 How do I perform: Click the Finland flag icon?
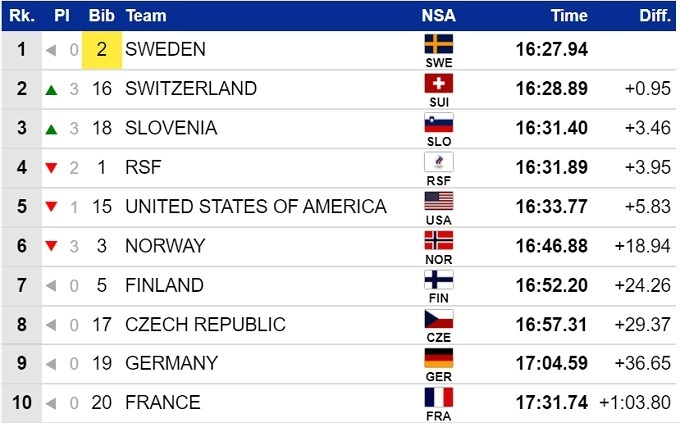pyautogui.click(x=438, y=279)
